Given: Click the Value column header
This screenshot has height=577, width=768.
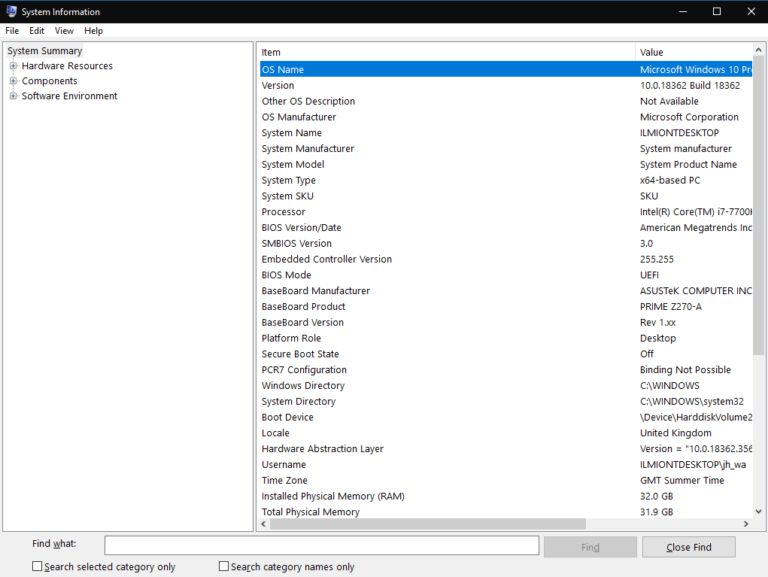Looking at the screenshot, I should (x=694, y=52).
